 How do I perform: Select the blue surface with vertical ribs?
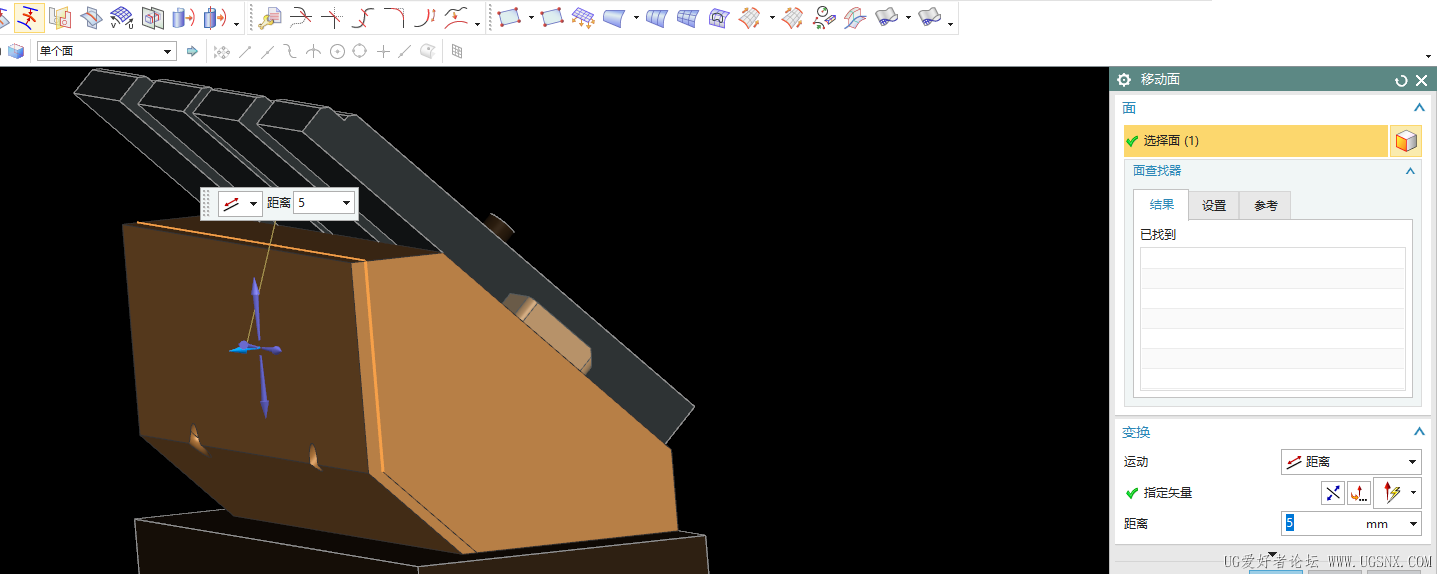pyautogui.click(x=656, y=17)
